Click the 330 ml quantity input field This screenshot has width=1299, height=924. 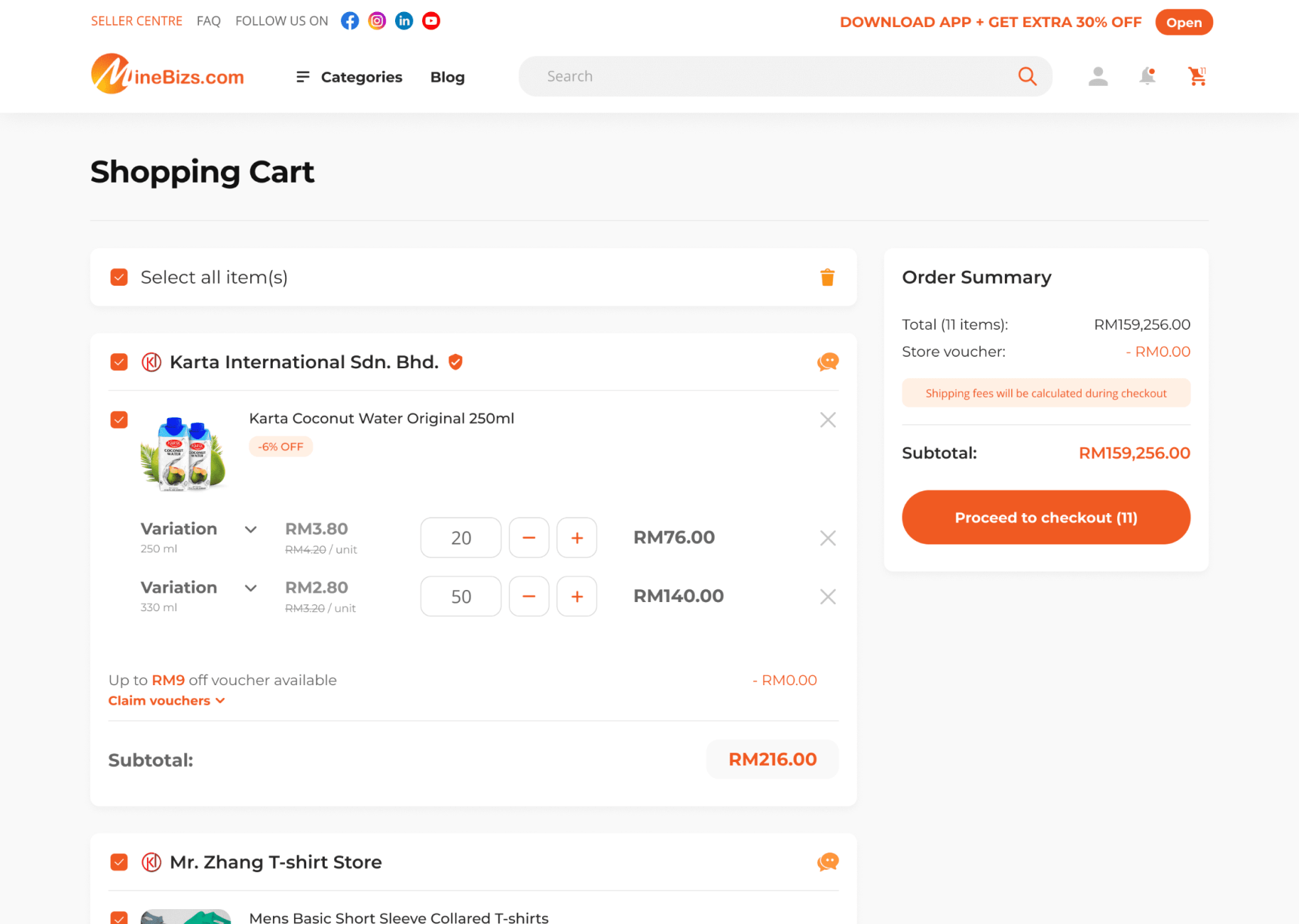click(460, 596)
